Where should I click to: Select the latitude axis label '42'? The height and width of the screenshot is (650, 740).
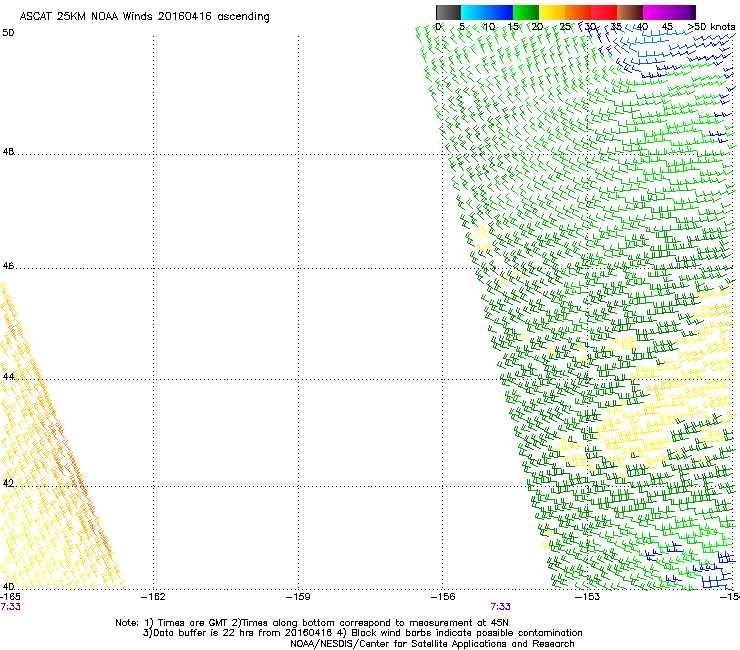[8, 483]
